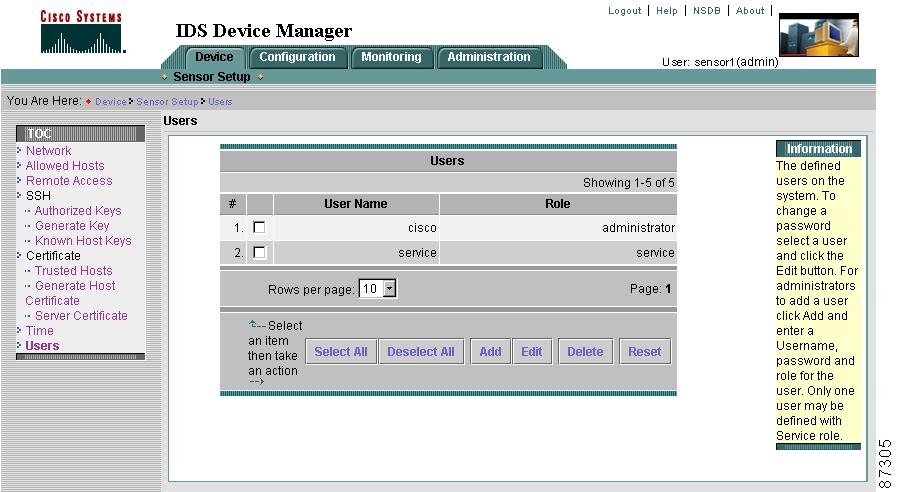Click the Information panel header
Image resolution: width=897 pixels, height=492 pixels.
819,149
